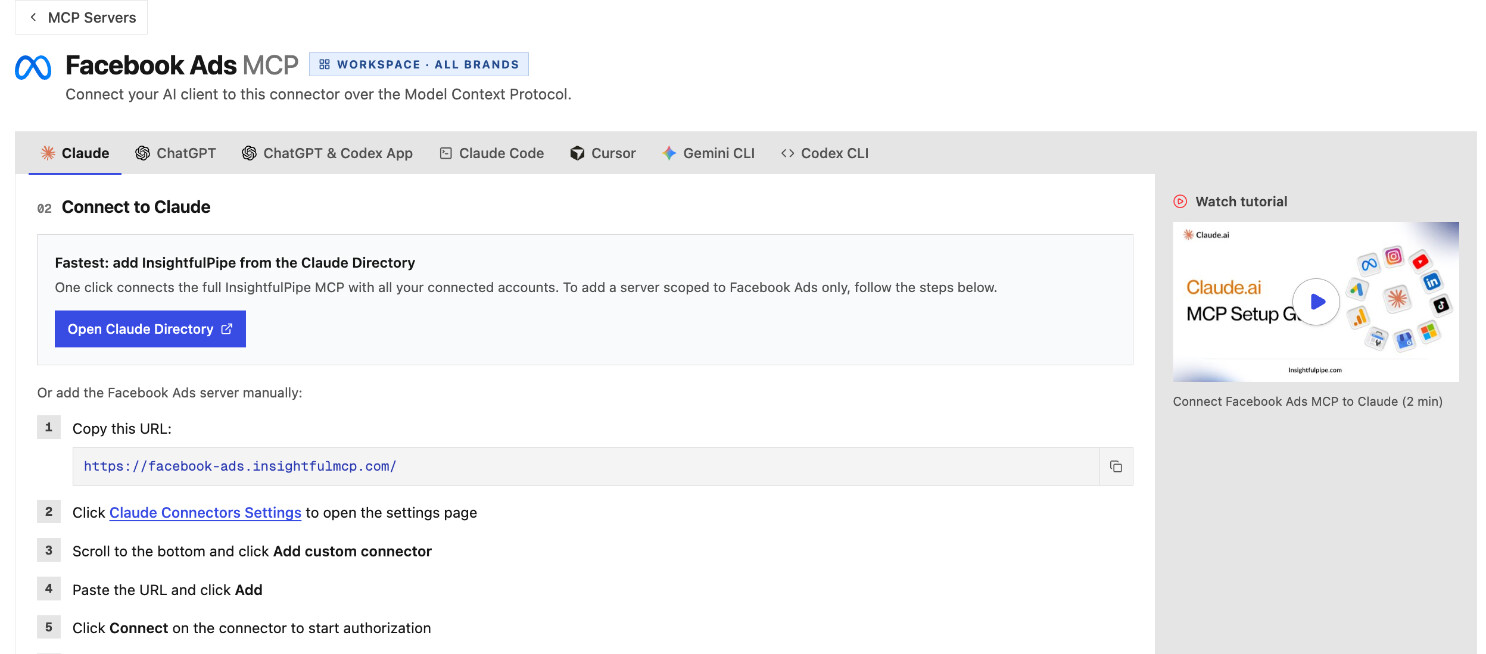
Task: Click the Connect Facebook Ads MCP caption
Action: 1308,401
